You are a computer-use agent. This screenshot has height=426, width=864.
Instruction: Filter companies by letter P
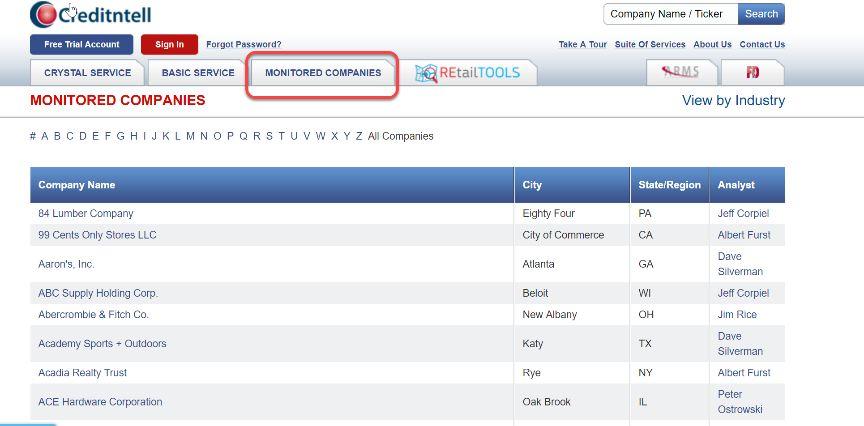point(230,136)
